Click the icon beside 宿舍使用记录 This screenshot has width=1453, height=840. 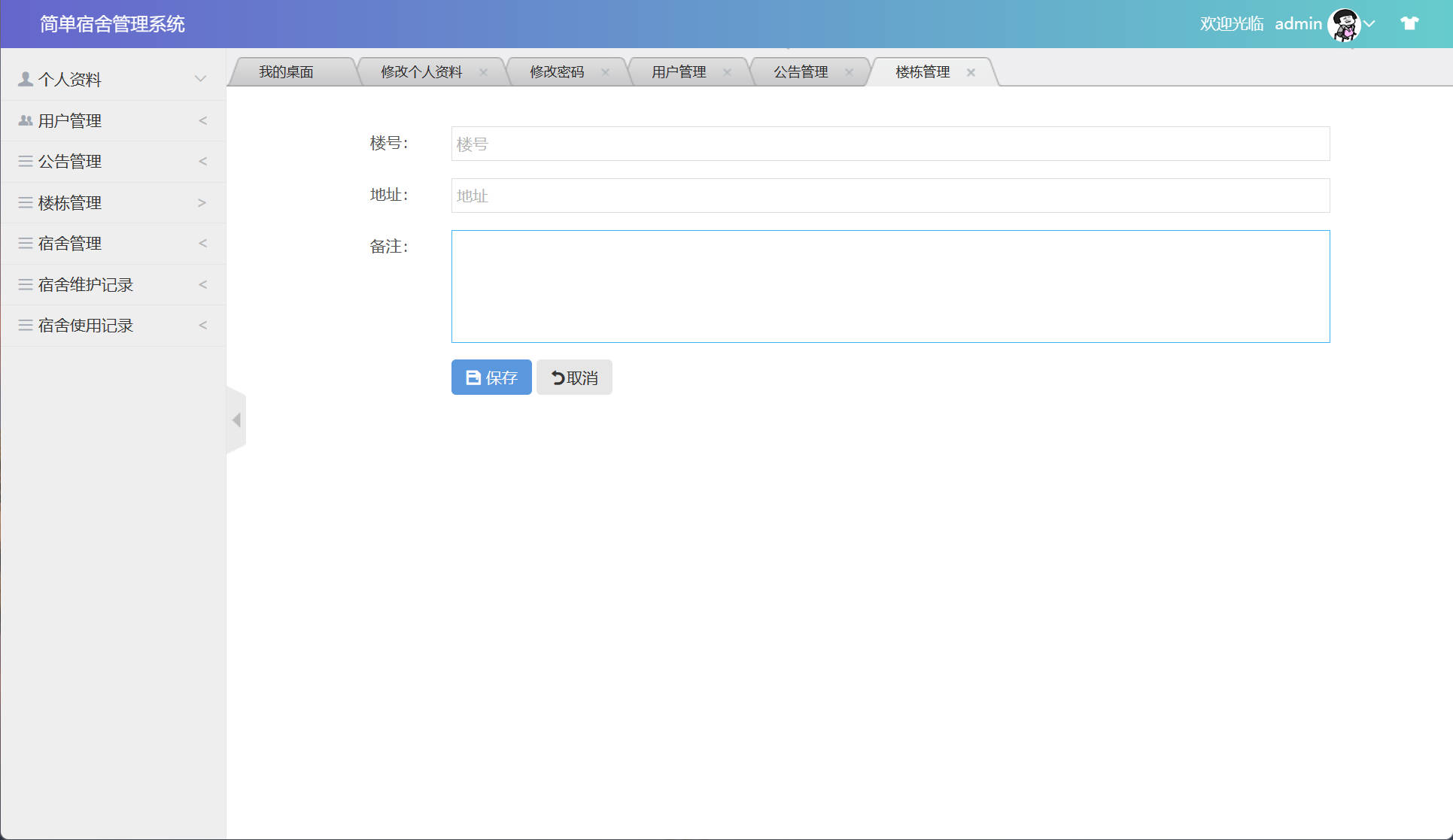(23, 325)
